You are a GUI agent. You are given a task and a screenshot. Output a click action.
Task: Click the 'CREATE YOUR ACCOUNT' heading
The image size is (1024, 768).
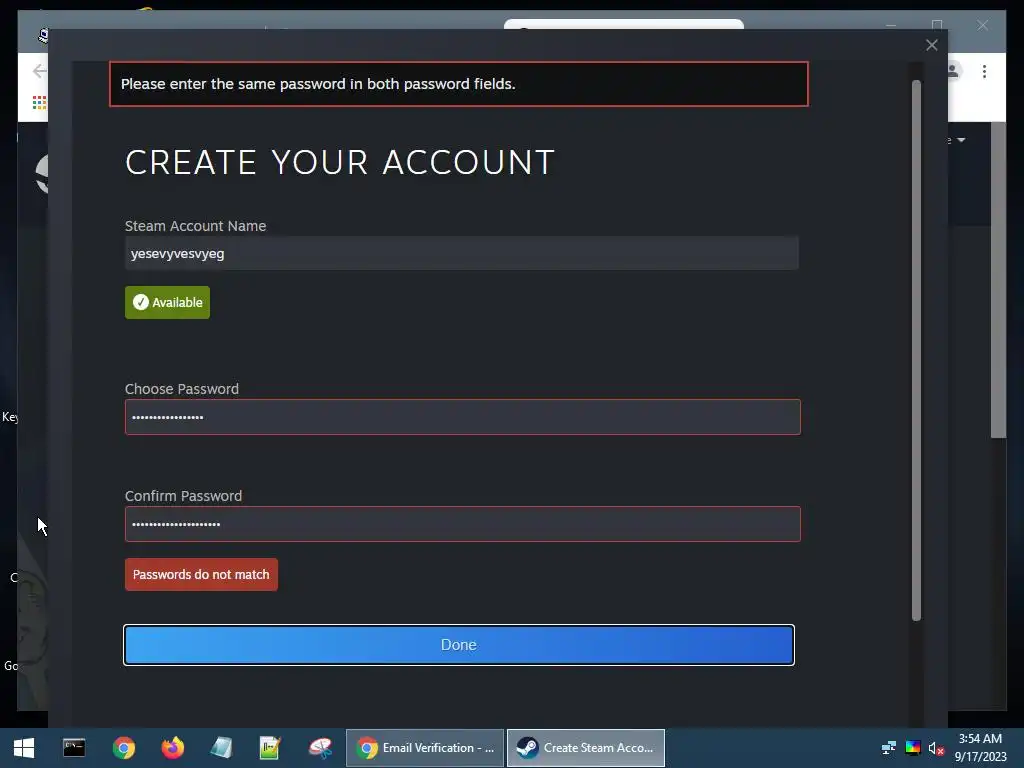340,162
